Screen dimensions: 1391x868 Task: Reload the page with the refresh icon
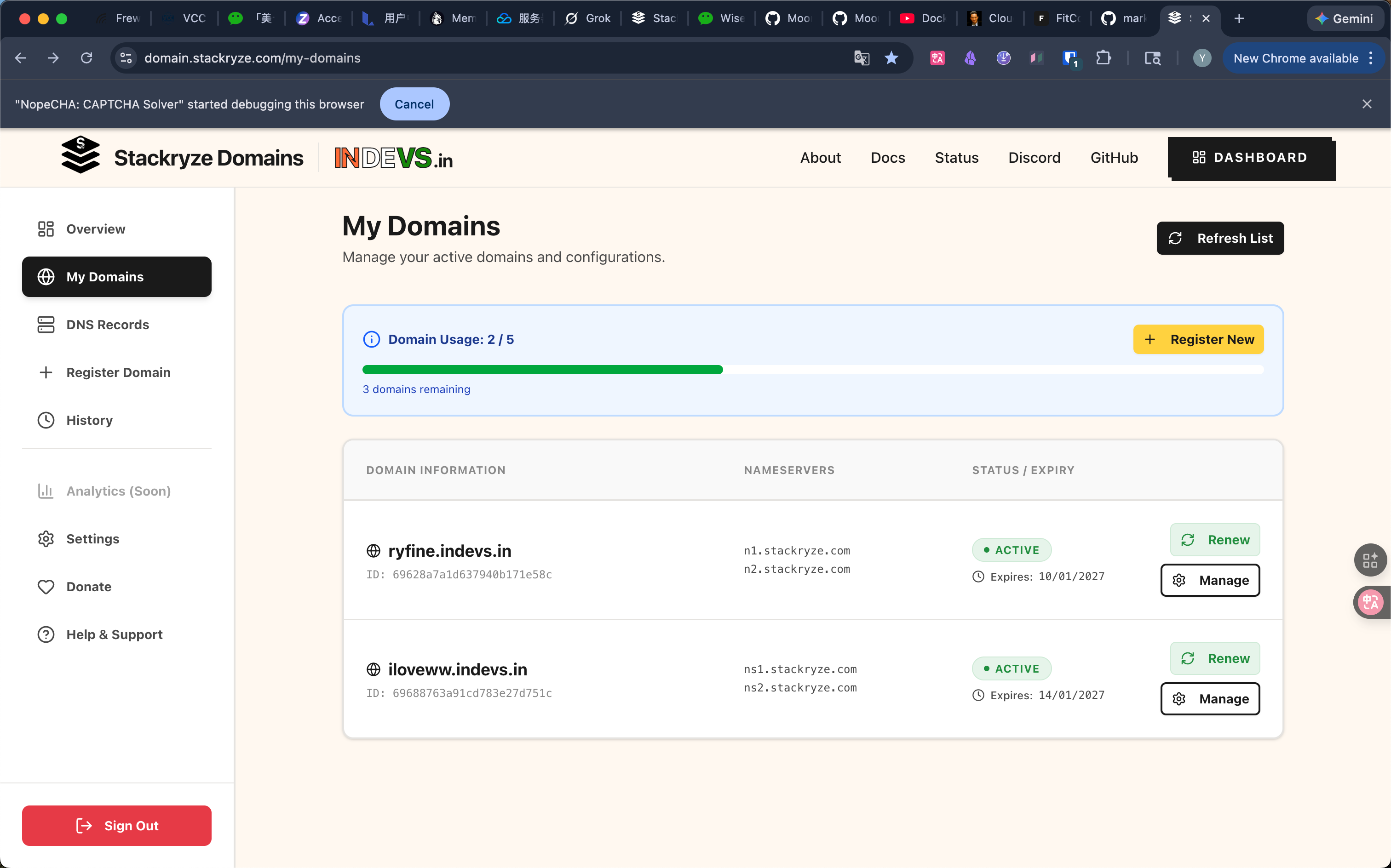(x=87, y=58)
